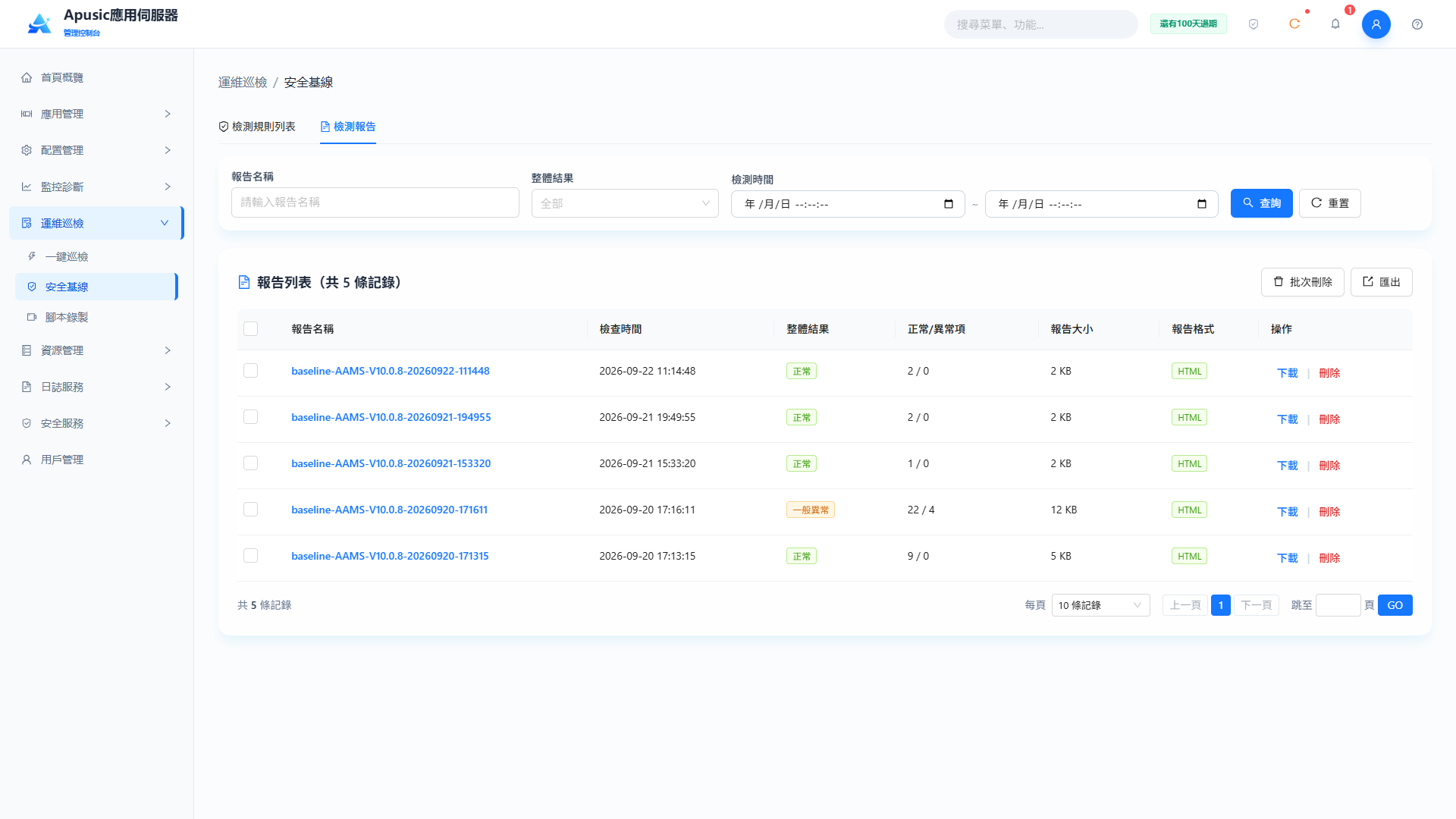Download report baseline 20260920-171611

tap(1287, 512)
